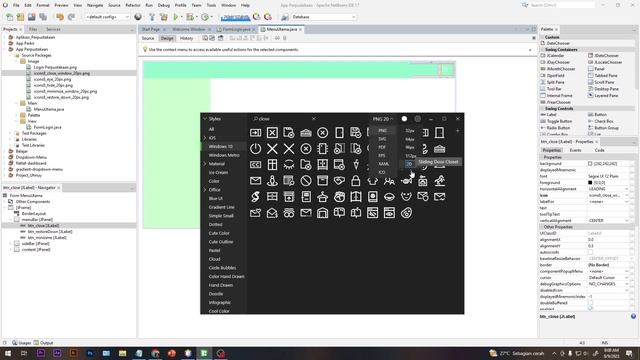Select the logout arrow icon in Icons8 top row
Image resolution: width=640 pixels, height=360 pixels.
256,133
